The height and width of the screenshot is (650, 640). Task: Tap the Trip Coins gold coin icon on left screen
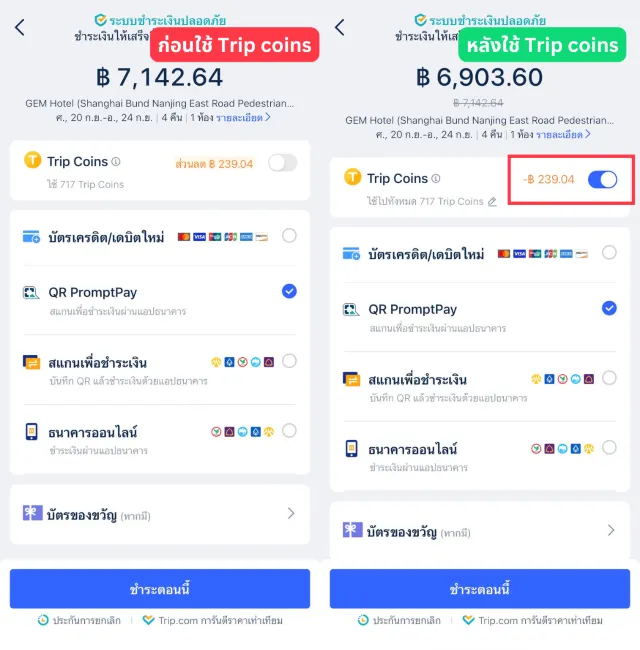pyautogui.click(x=32, y=160)
